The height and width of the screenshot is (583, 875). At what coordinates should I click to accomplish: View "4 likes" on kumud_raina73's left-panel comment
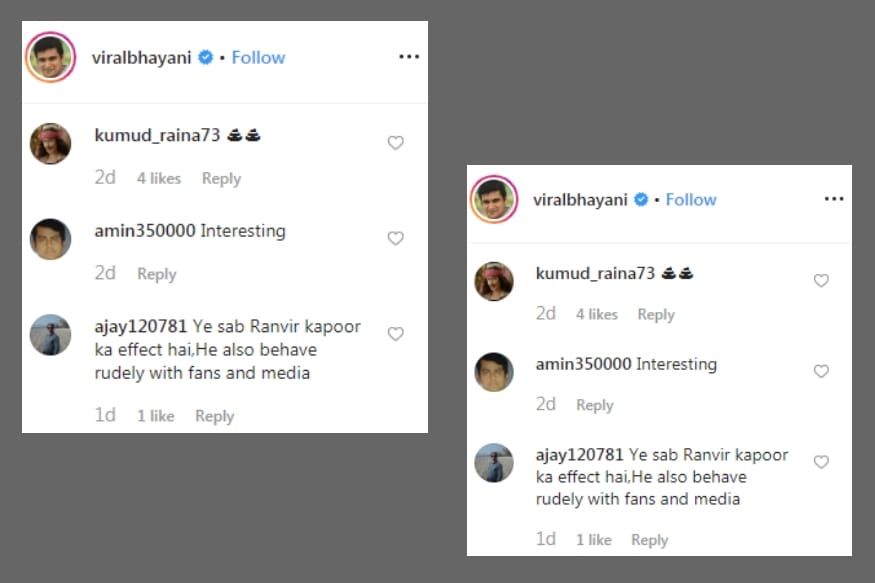point(158,178)
